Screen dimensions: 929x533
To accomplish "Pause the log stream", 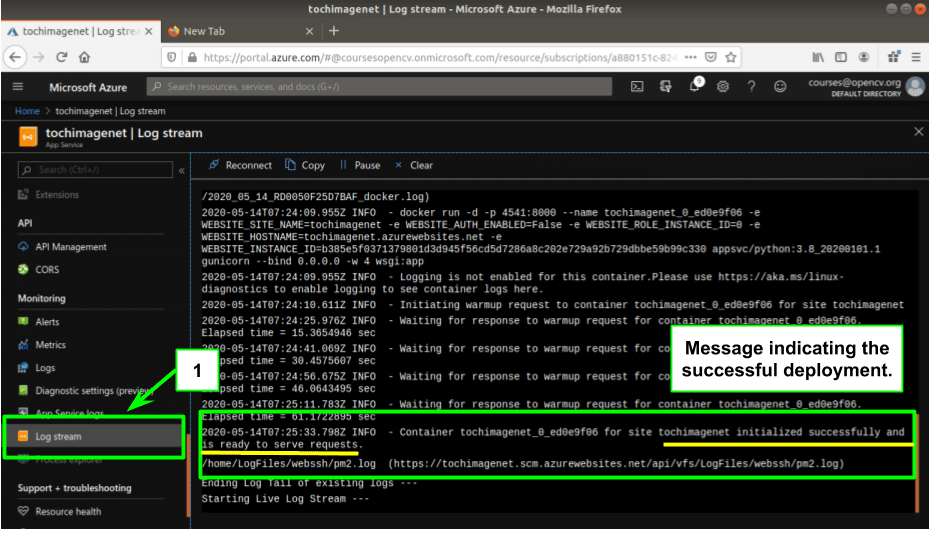I will coord(360,165).
